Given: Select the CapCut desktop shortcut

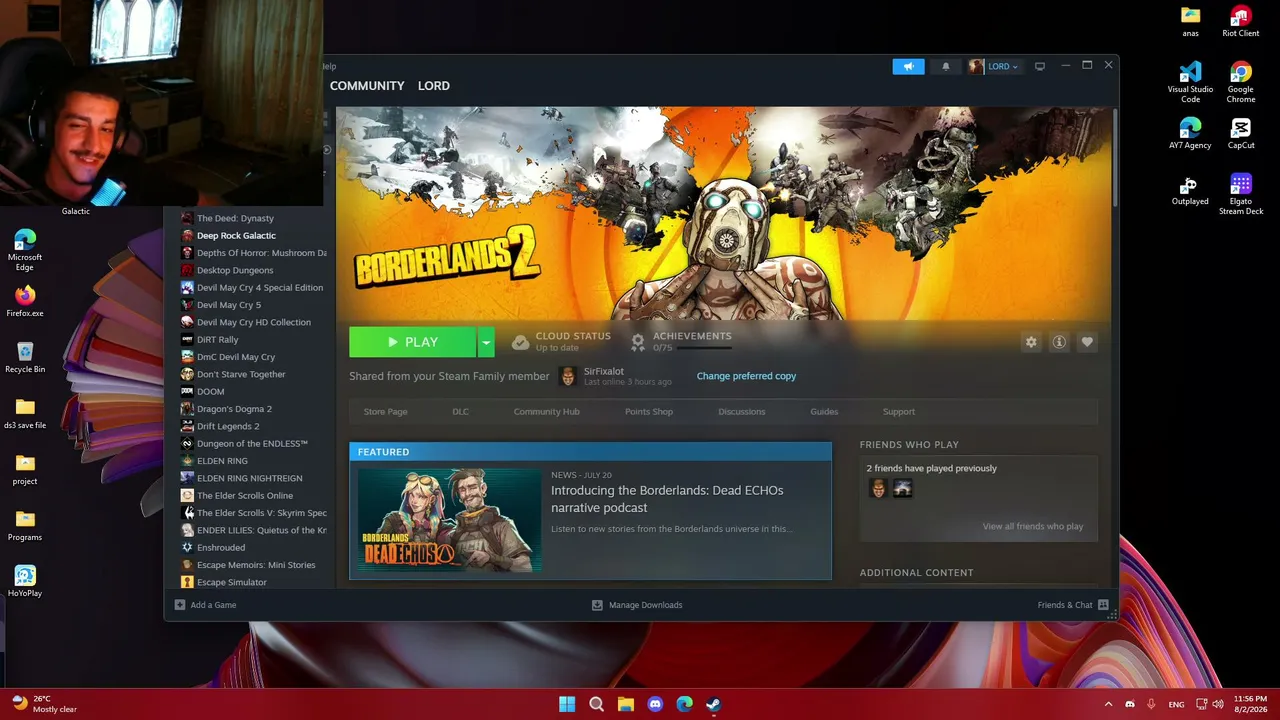Looking at the screenshot, I should [x=1241, y=133].
